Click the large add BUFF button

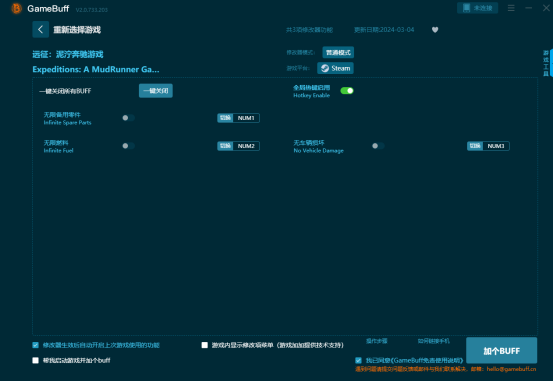tap(502, 351)
